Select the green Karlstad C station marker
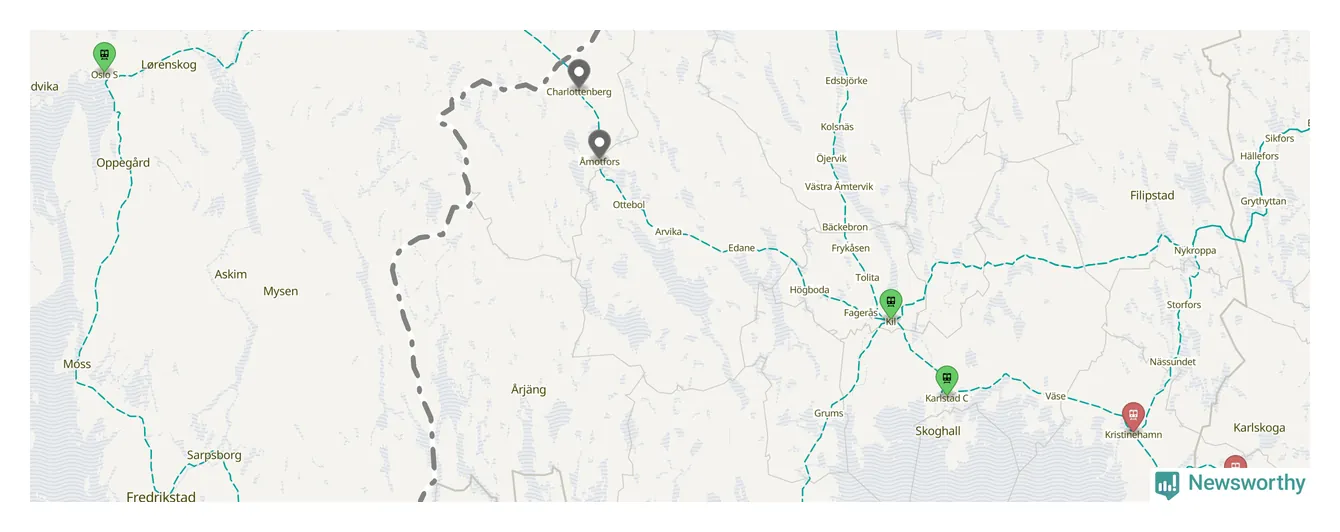 point(946,381)
